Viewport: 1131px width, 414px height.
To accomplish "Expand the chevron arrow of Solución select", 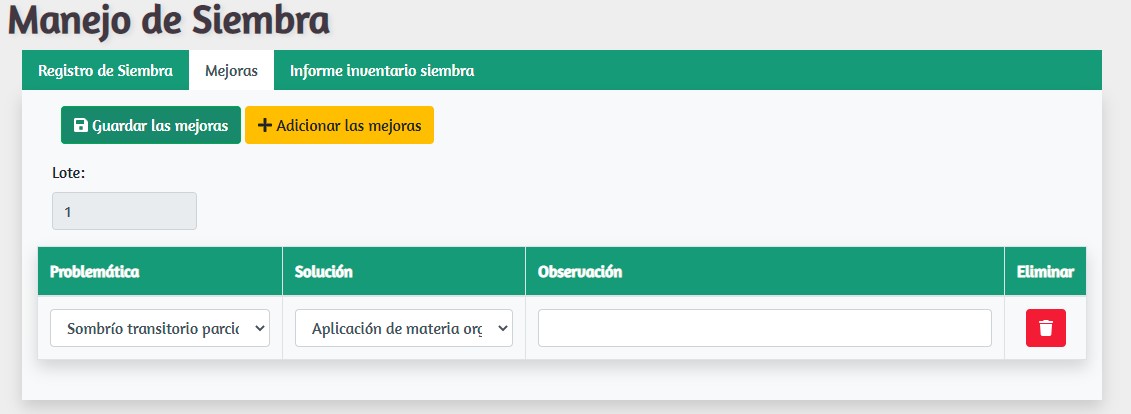I will click(x=502, y=328).
